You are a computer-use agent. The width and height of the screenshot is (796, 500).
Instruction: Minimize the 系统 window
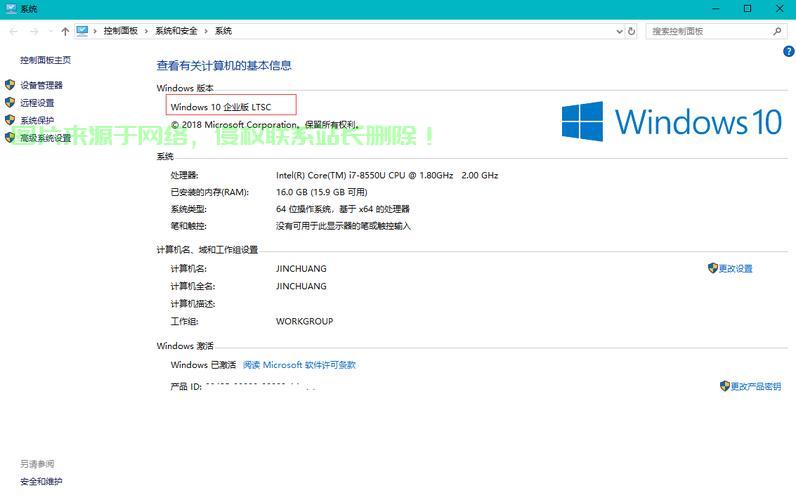pyautogui.click(x=716, y=9)
